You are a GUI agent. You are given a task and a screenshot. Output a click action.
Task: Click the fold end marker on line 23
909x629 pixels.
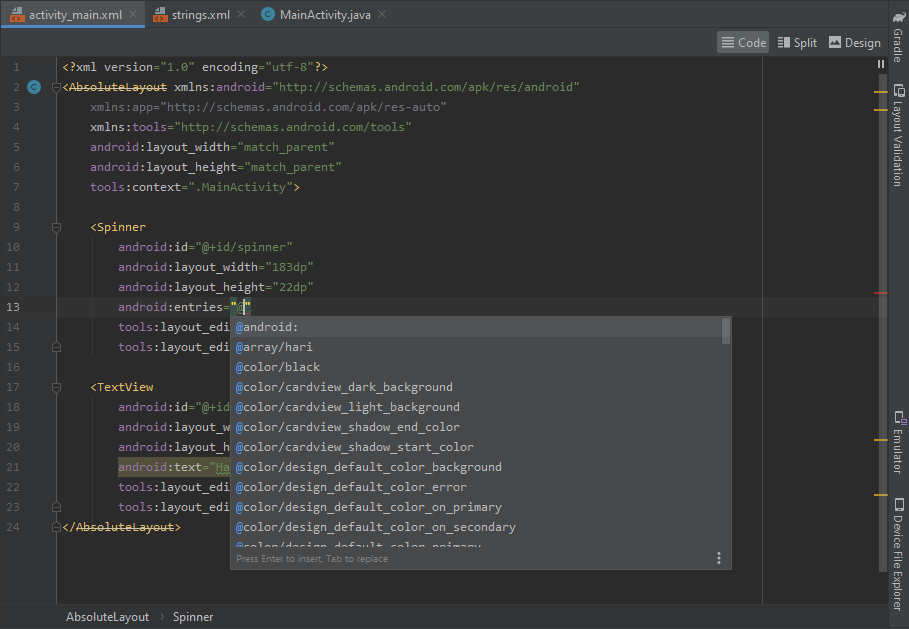pos(56,507)
